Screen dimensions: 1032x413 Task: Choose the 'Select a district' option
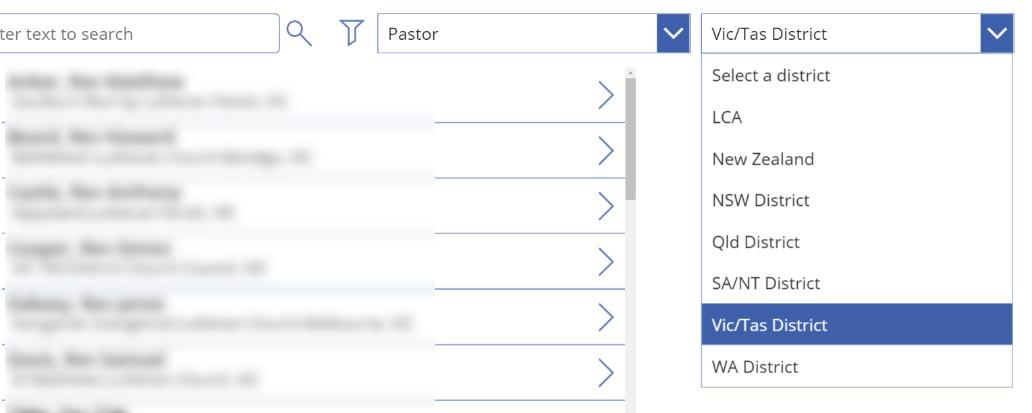tap(857, 75)
